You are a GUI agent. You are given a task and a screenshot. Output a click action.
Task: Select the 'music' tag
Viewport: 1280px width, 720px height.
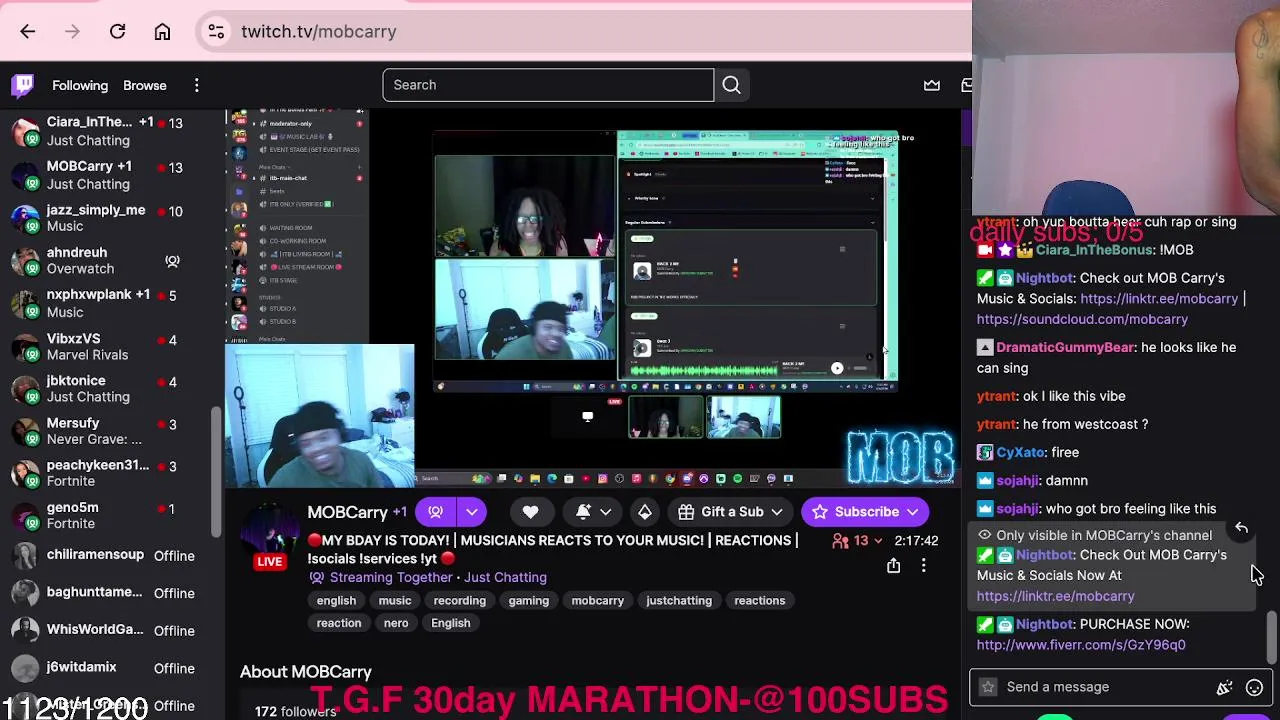click(x=395, y=601)
